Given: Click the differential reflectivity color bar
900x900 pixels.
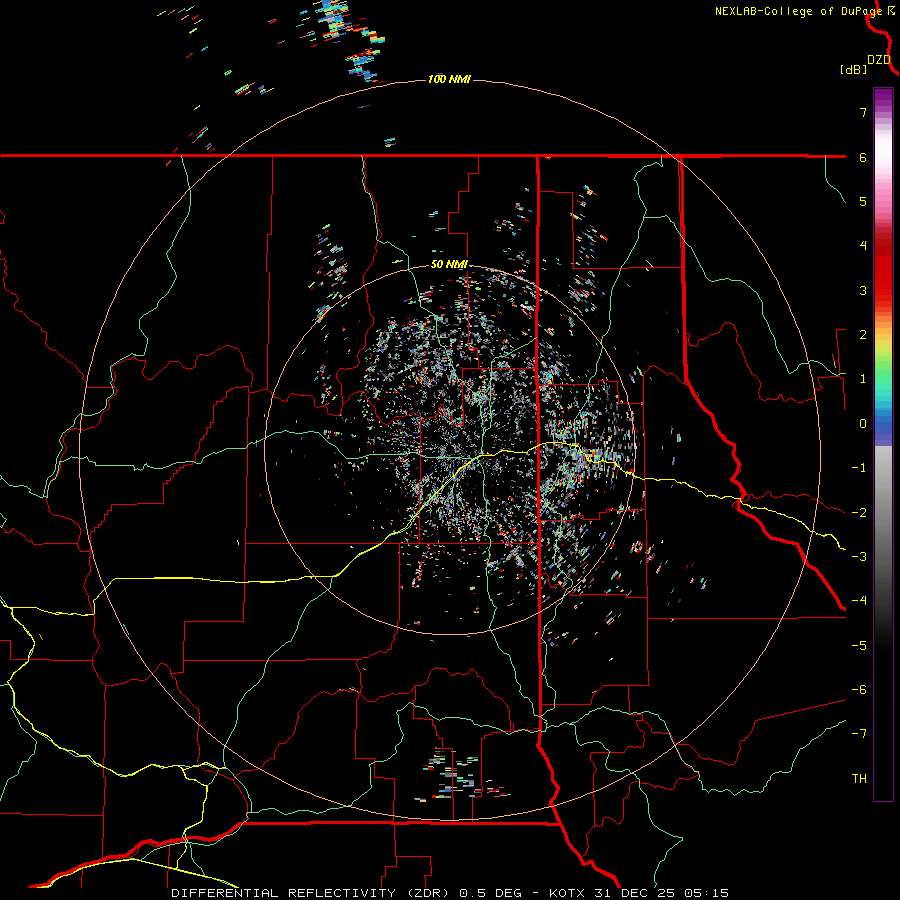Looking at the screenshot, I should [x=883, y=444].
